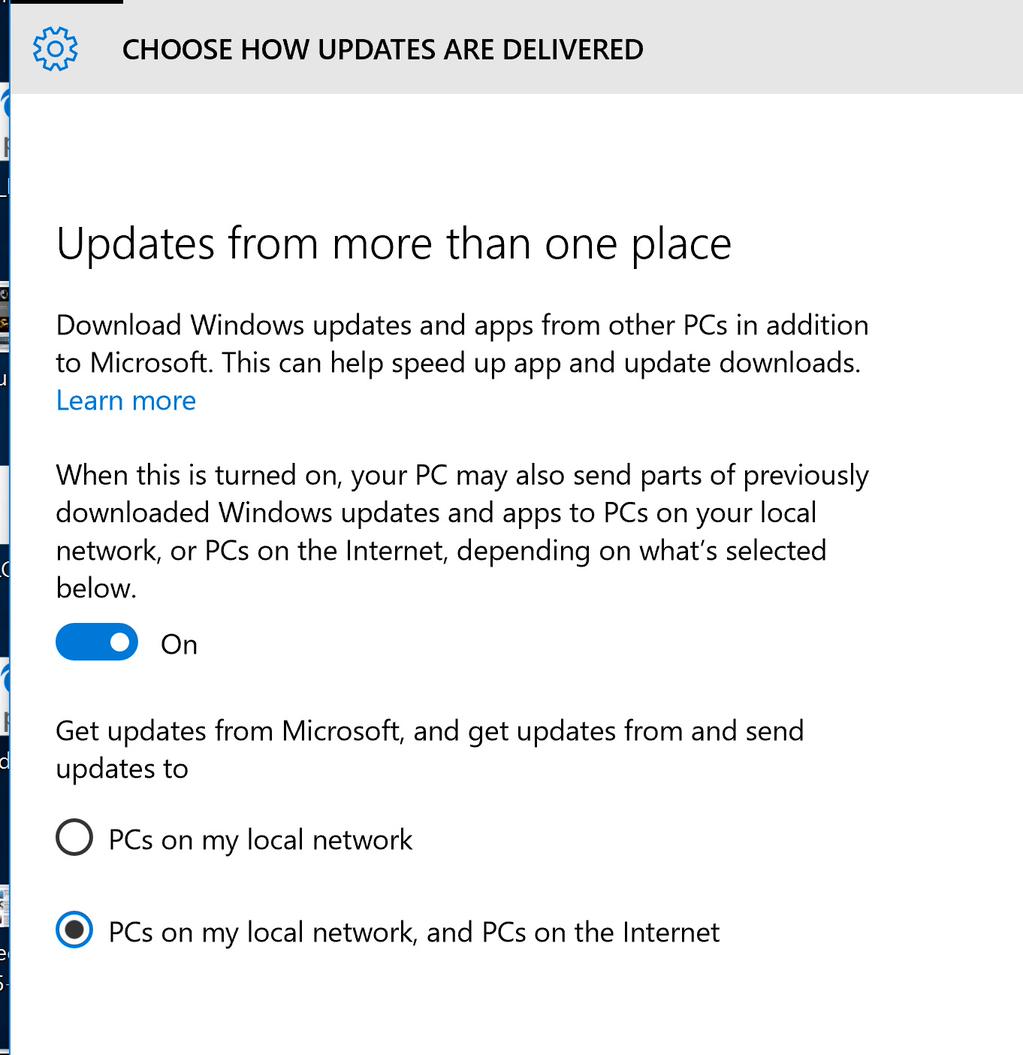The image size is (1023, 1055).
Task: Open the Learn more link
Action: [126, 400]
